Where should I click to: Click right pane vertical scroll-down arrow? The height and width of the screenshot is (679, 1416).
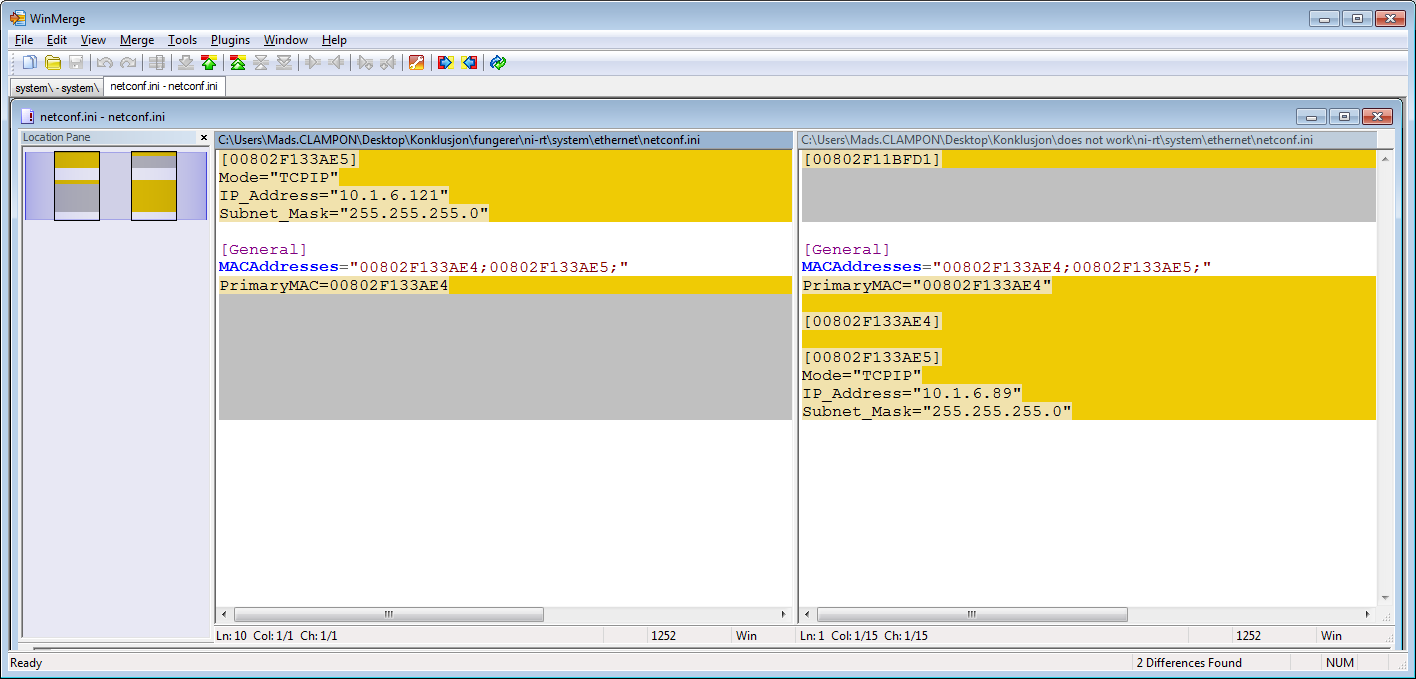[x=1385, y=598]
